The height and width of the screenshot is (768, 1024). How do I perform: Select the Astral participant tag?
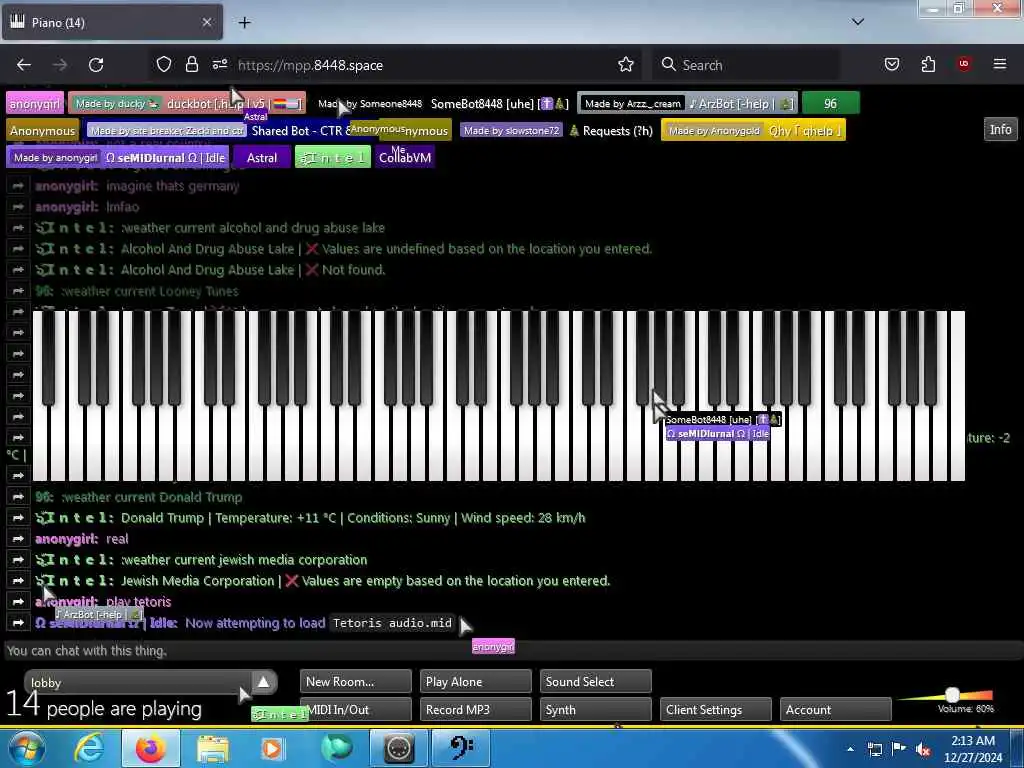[x=262, y=157]
